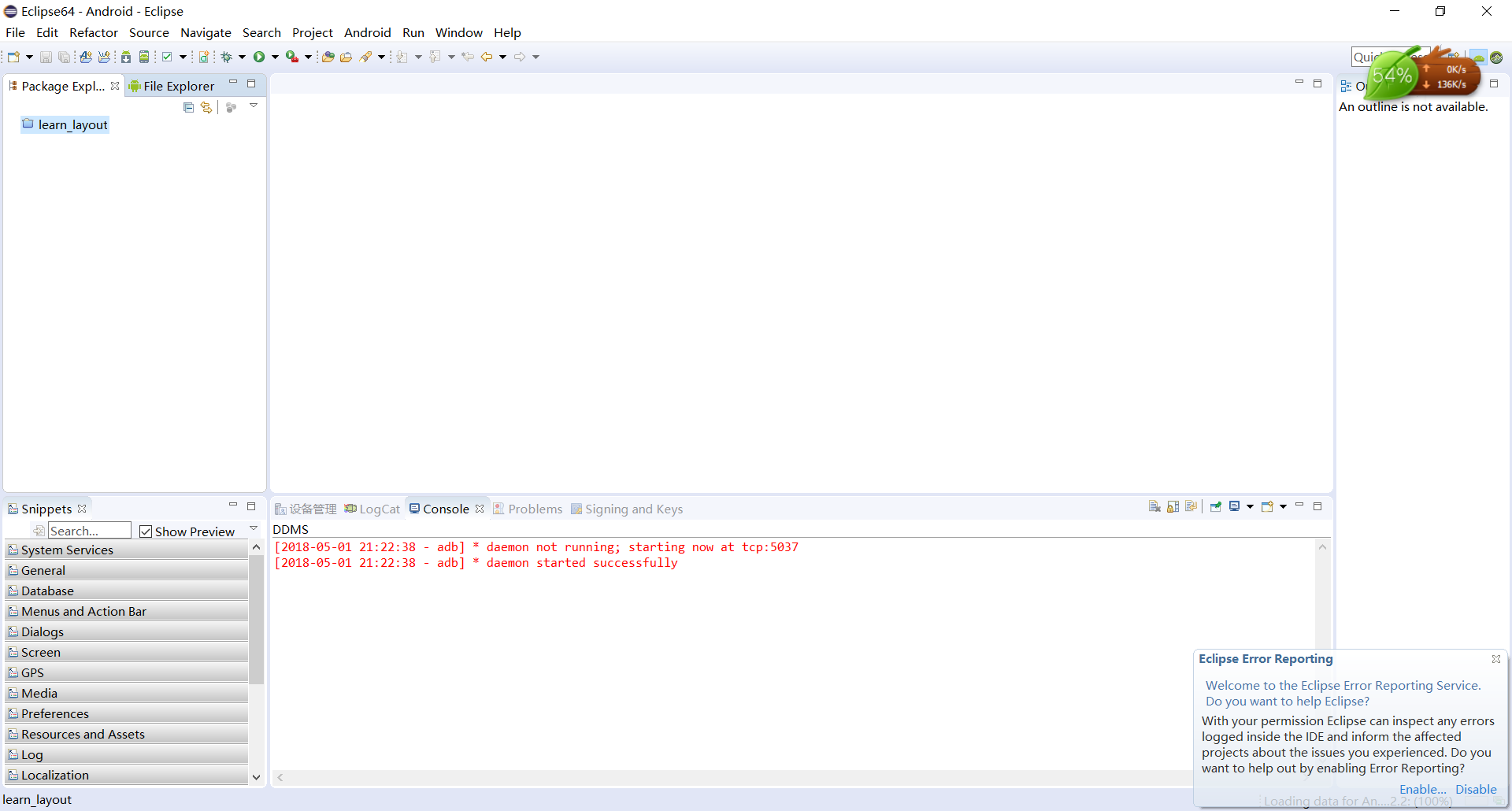The height and width of the screenshot is (811, 1512).
Task: Expand the Database snippet category
Action: (127, 591)
